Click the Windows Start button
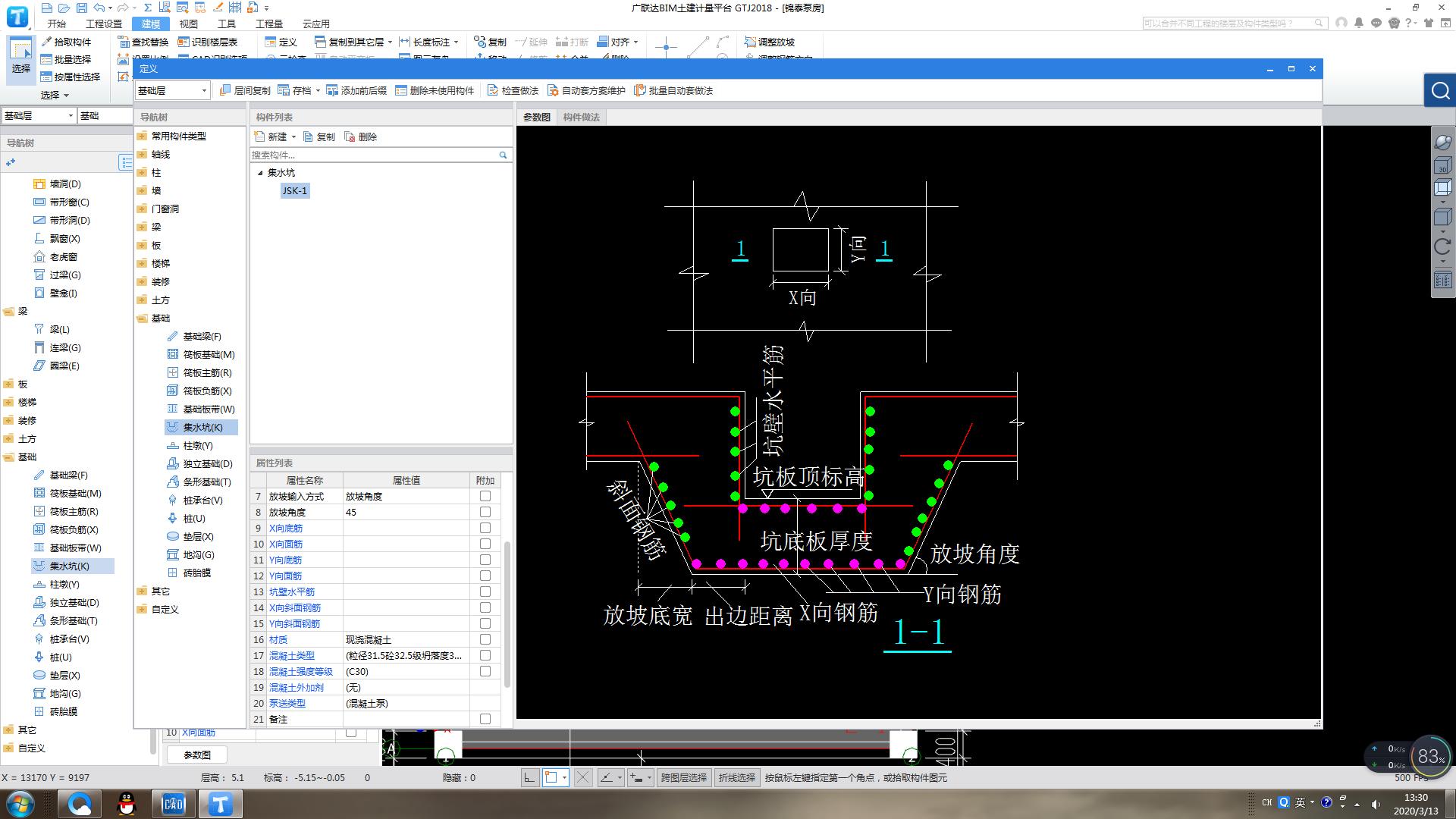 click(x=20, y=804)
